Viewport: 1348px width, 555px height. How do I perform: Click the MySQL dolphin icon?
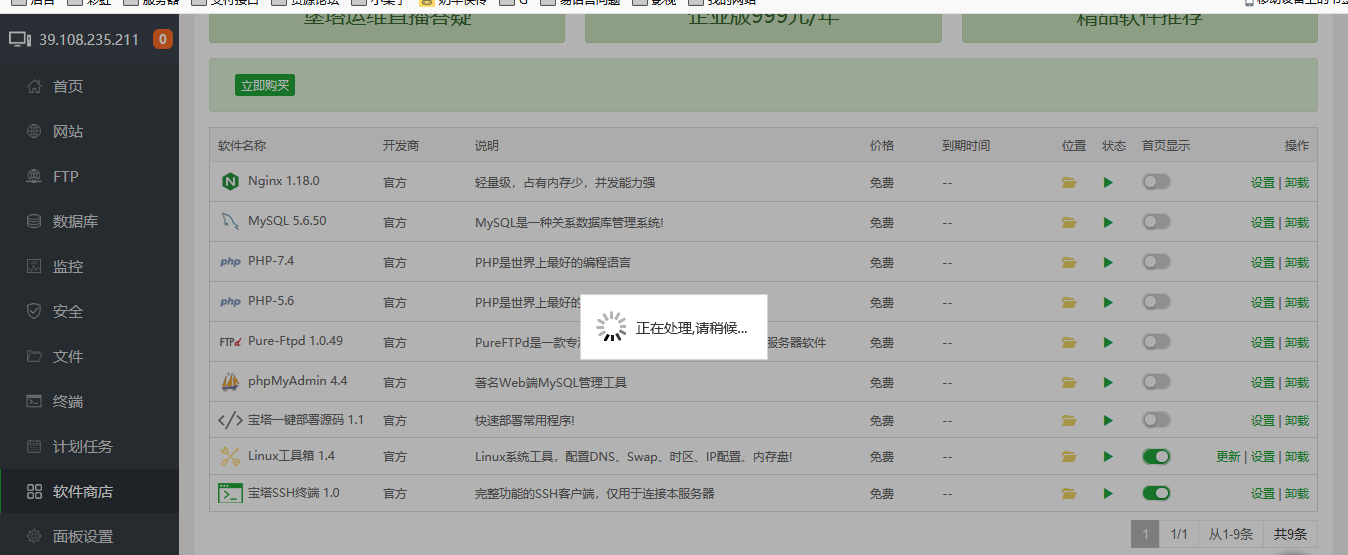tap(230, 221)
